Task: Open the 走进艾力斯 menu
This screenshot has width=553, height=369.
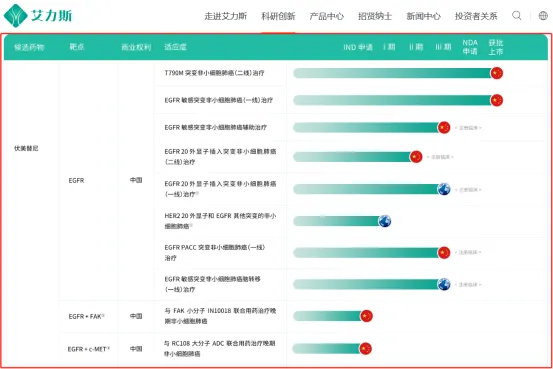Action: point(225,16)
